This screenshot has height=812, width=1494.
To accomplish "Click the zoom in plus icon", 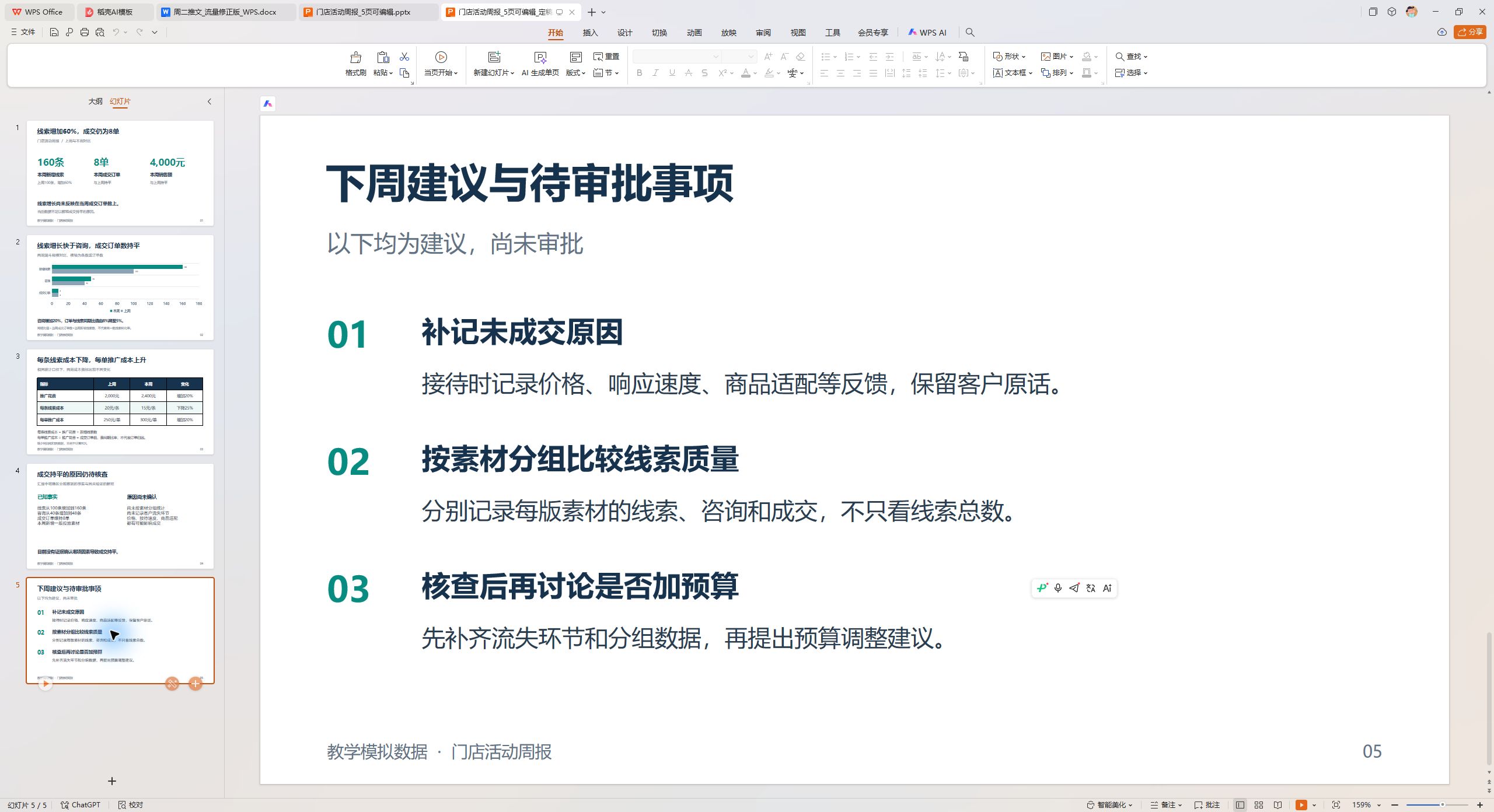I will pyautogui.click(x=1480, y=805).
